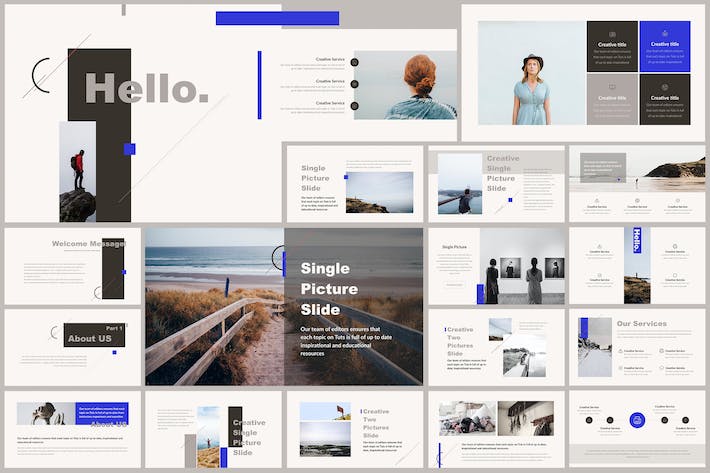
Task: Select the vertical blue "Hello." banner
Action: pyautogui.click(x=637, y=240)
